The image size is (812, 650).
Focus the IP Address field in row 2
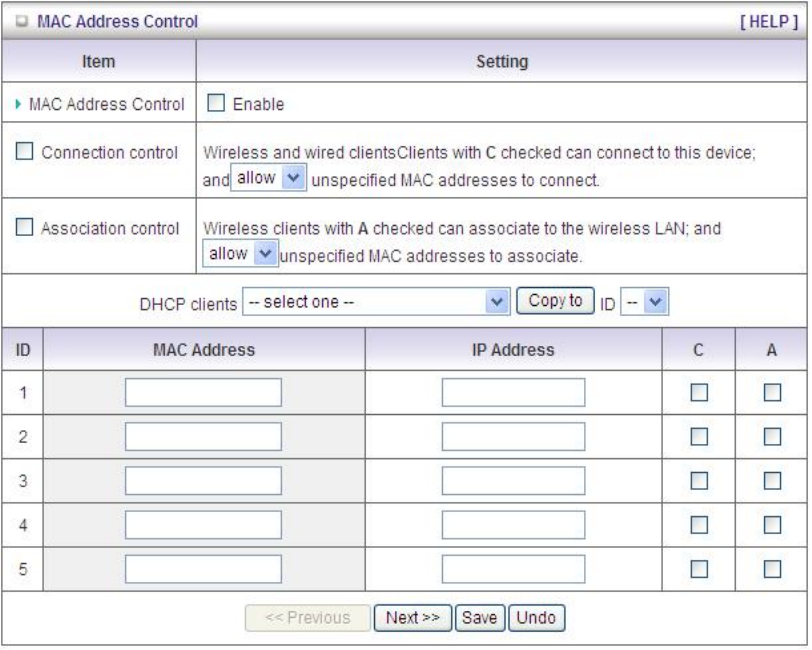tap(514, 437)
